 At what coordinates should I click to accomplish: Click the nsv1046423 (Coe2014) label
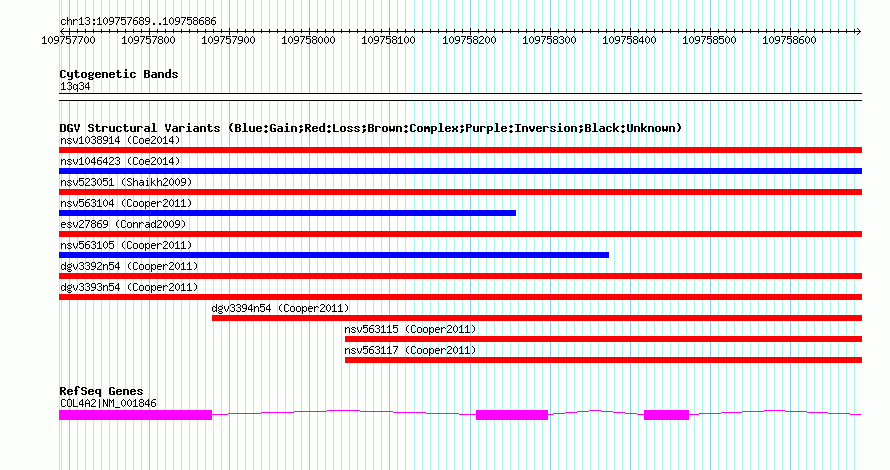(120, 161)
